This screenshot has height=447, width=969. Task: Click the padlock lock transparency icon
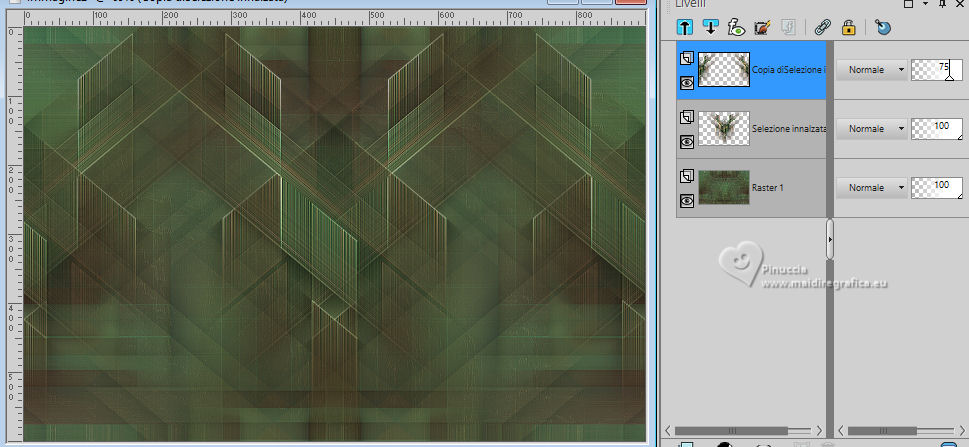[848, 27]
